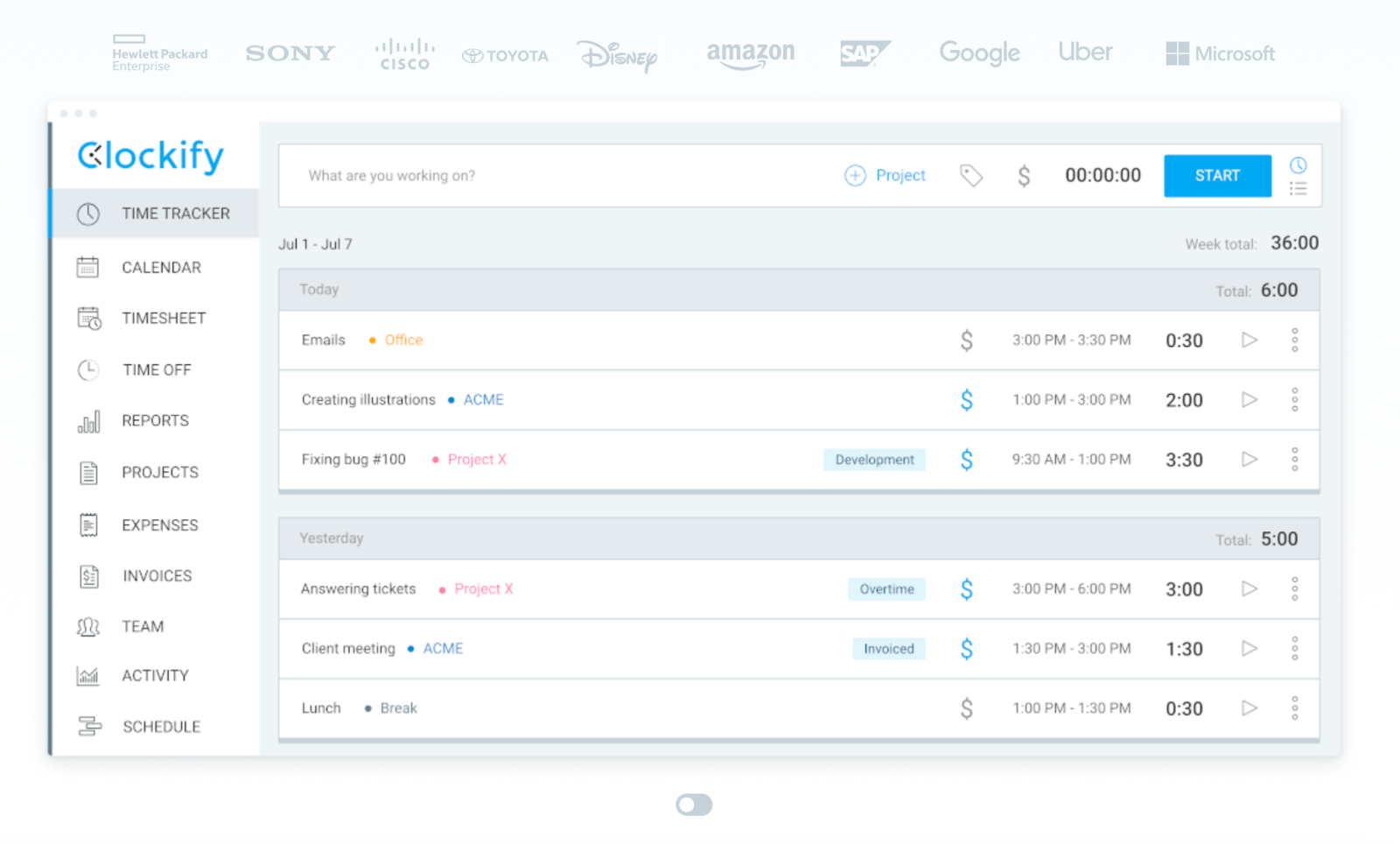
Task: Click the 'Lunch' entry description
Action: pyautogui.click(x=321, y=707)
